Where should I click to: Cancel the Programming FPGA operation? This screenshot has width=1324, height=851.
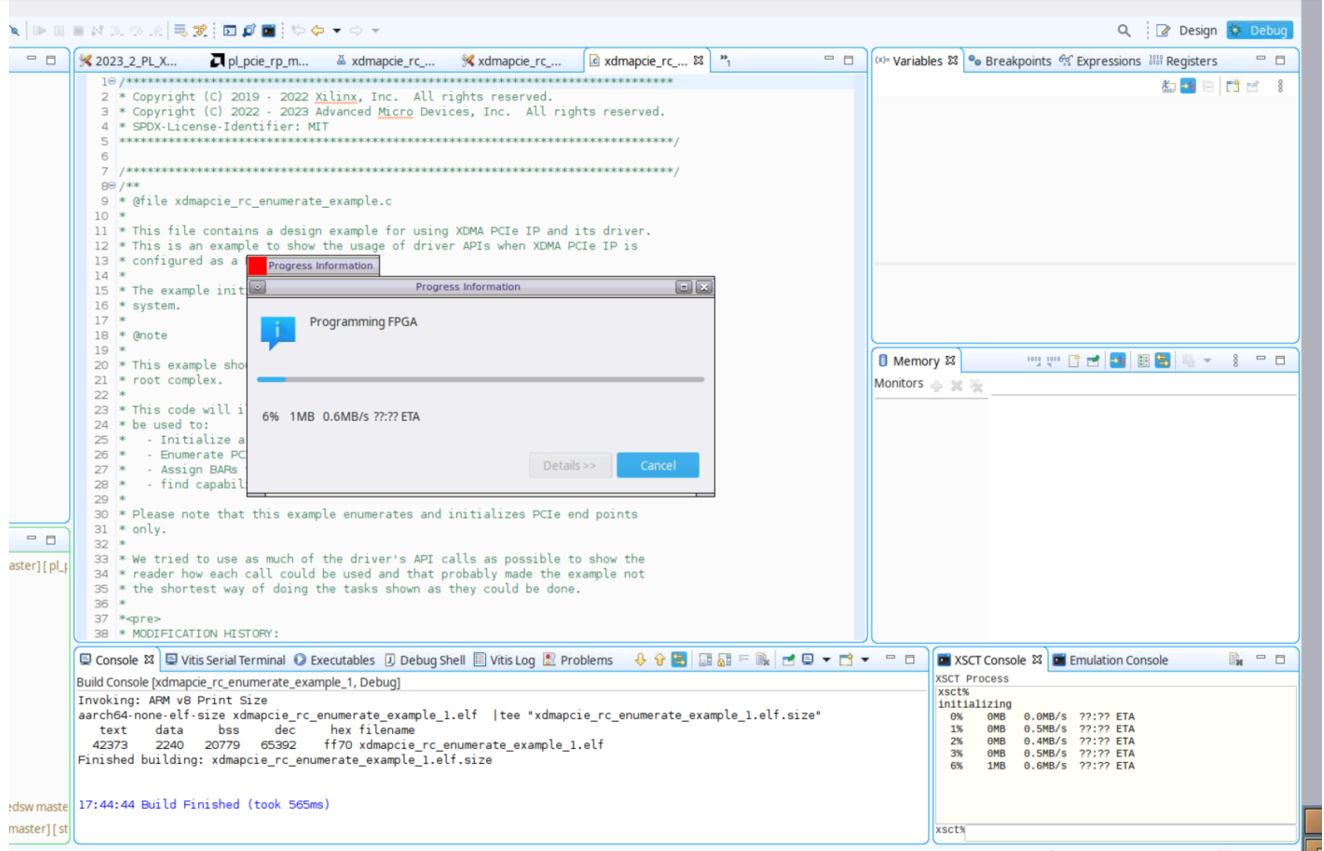point(657,465)
